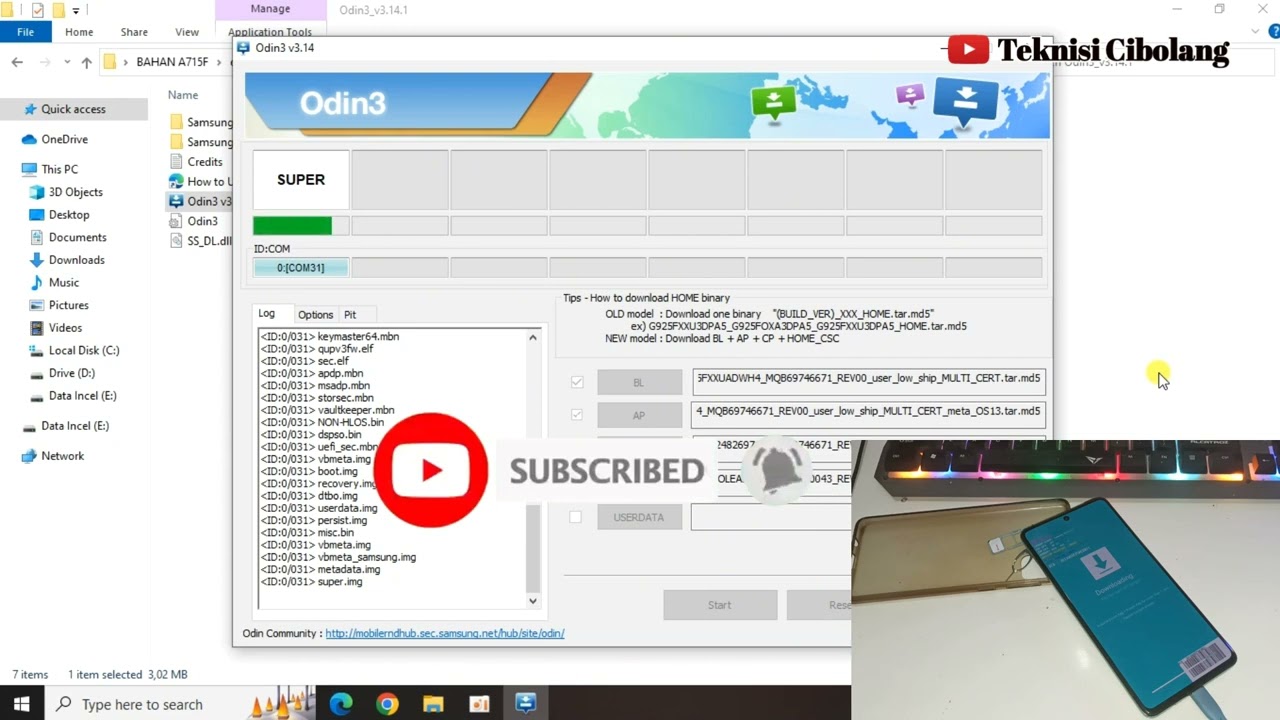Viewport: 1280px width, 720px height.
Task: Click the log scroll-down arrow
Action: (533, 600)
